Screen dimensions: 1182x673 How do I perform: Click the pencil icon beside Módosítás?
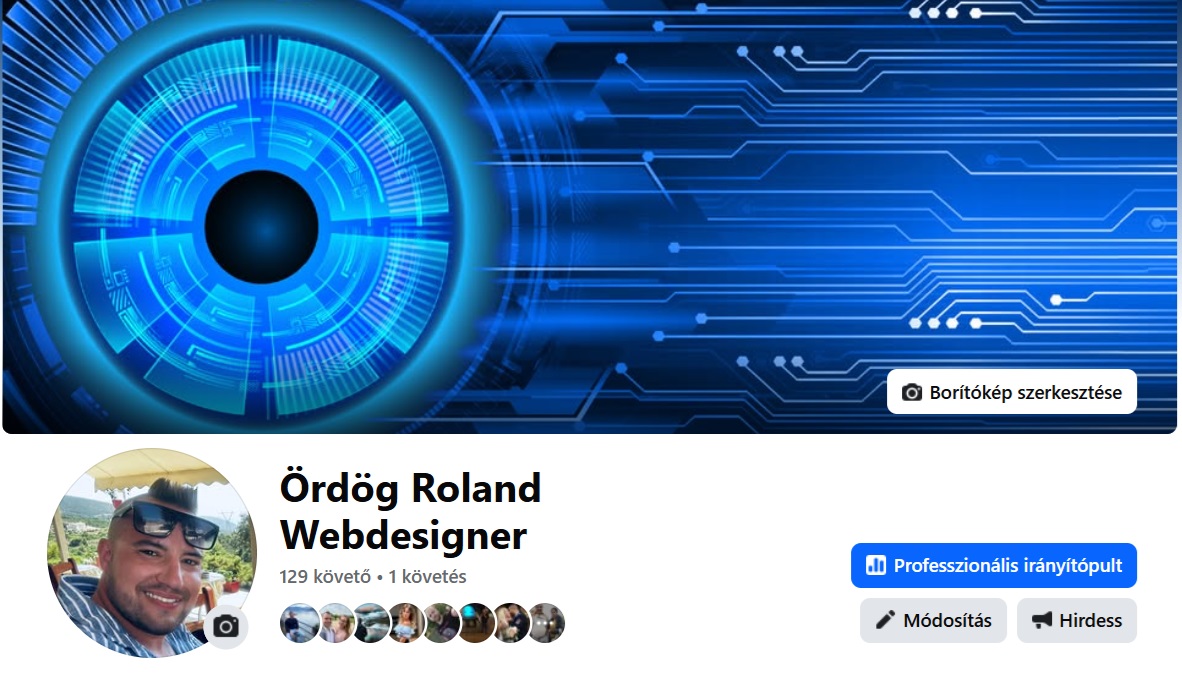(x=885, y=620)
